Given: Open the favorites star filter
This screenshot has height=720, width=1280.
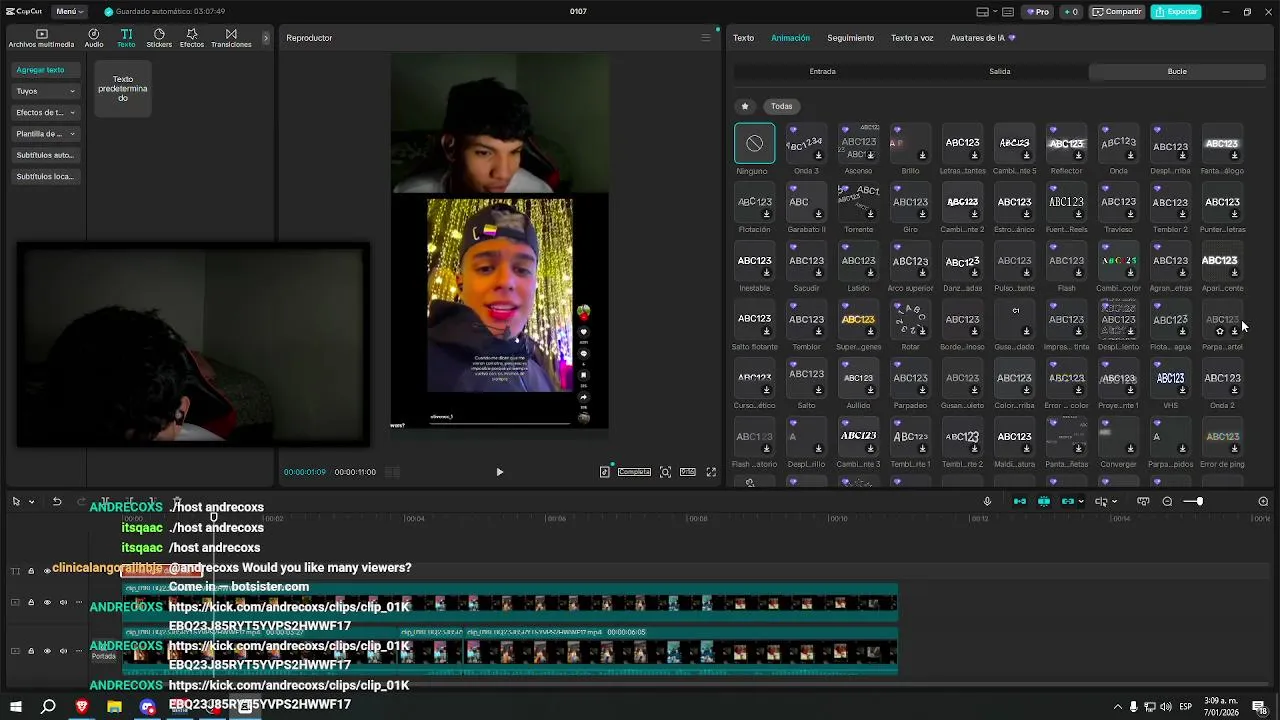Looking at the screenshot, I should (744, 106).
